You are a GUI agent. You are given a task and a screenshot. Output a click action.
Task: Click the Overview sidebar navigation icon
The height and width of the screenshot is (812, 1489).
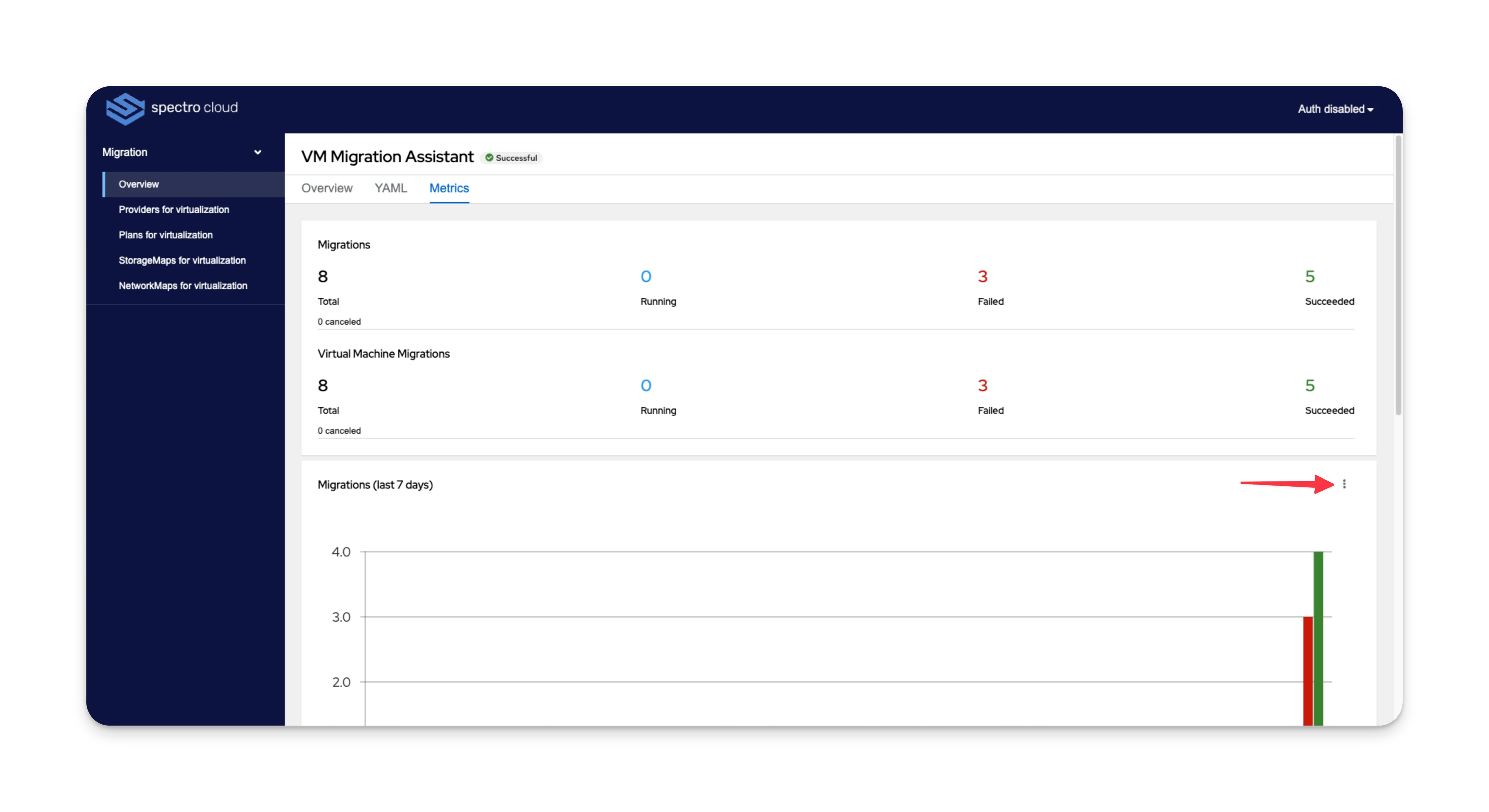[x=140, y=184]
